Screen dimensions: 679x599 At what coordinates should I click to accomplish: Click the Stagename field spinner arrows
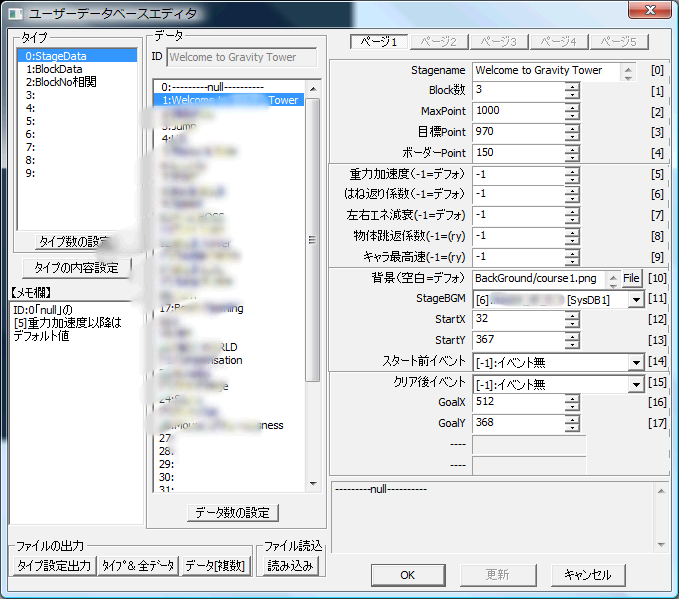628,72
